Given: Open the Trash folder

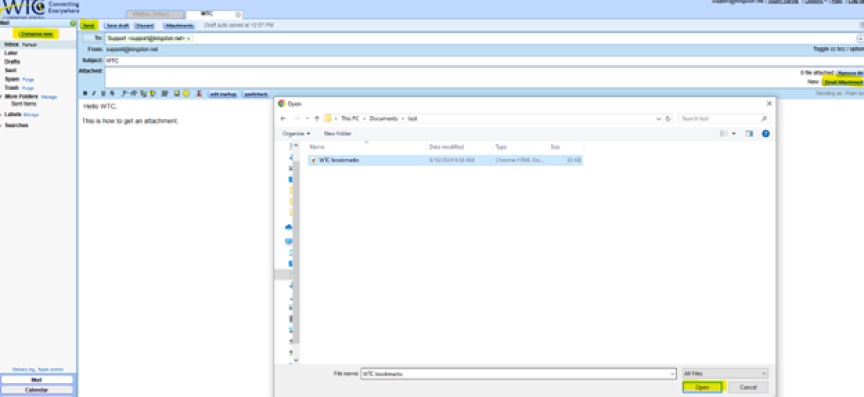Looking at the screenshot, I should pyautogui.click(x=12, y=88).
